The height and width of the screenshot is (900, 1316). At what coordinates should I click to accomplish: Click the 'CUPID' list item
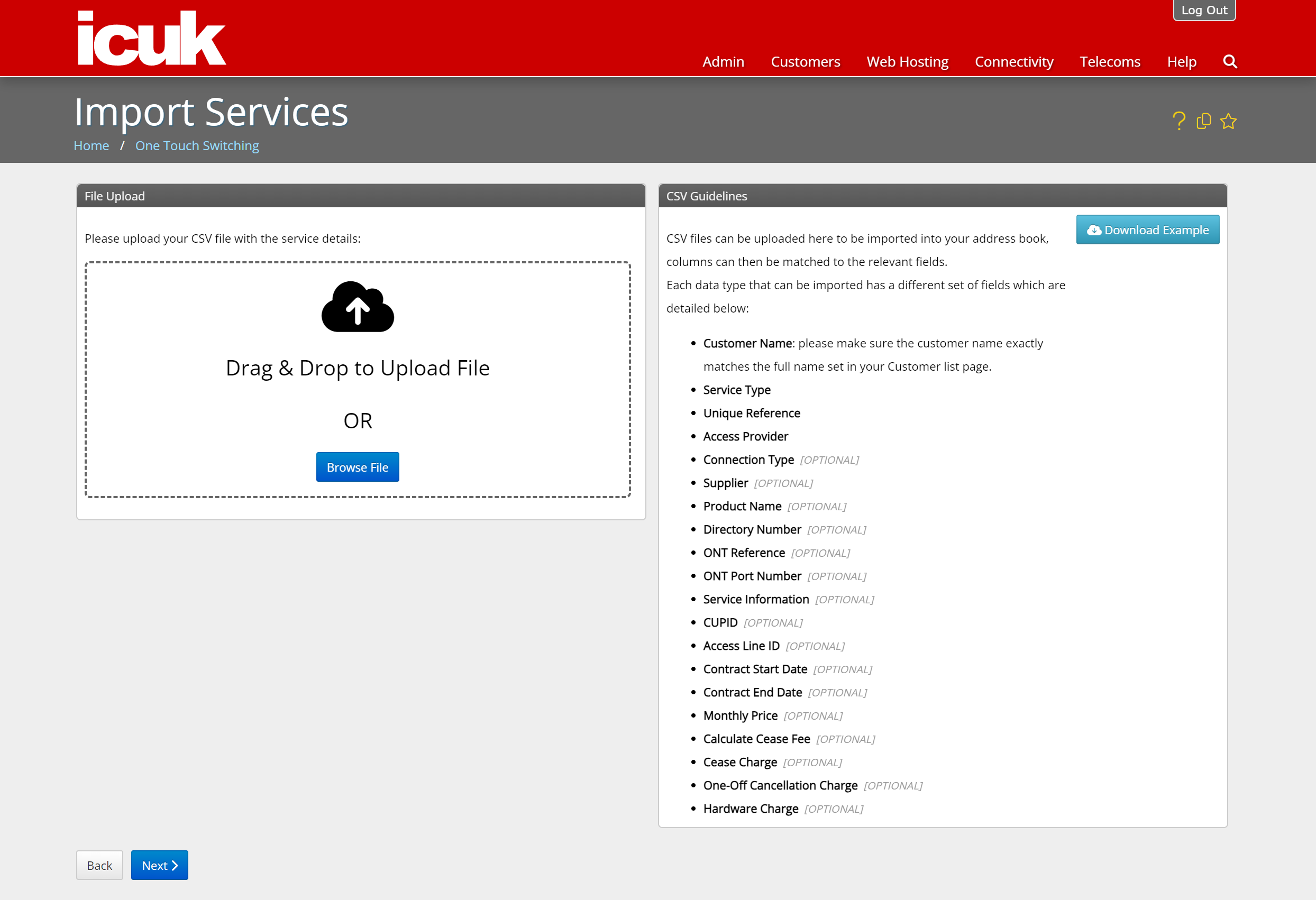pyautogui.click(x=753, y=622)
